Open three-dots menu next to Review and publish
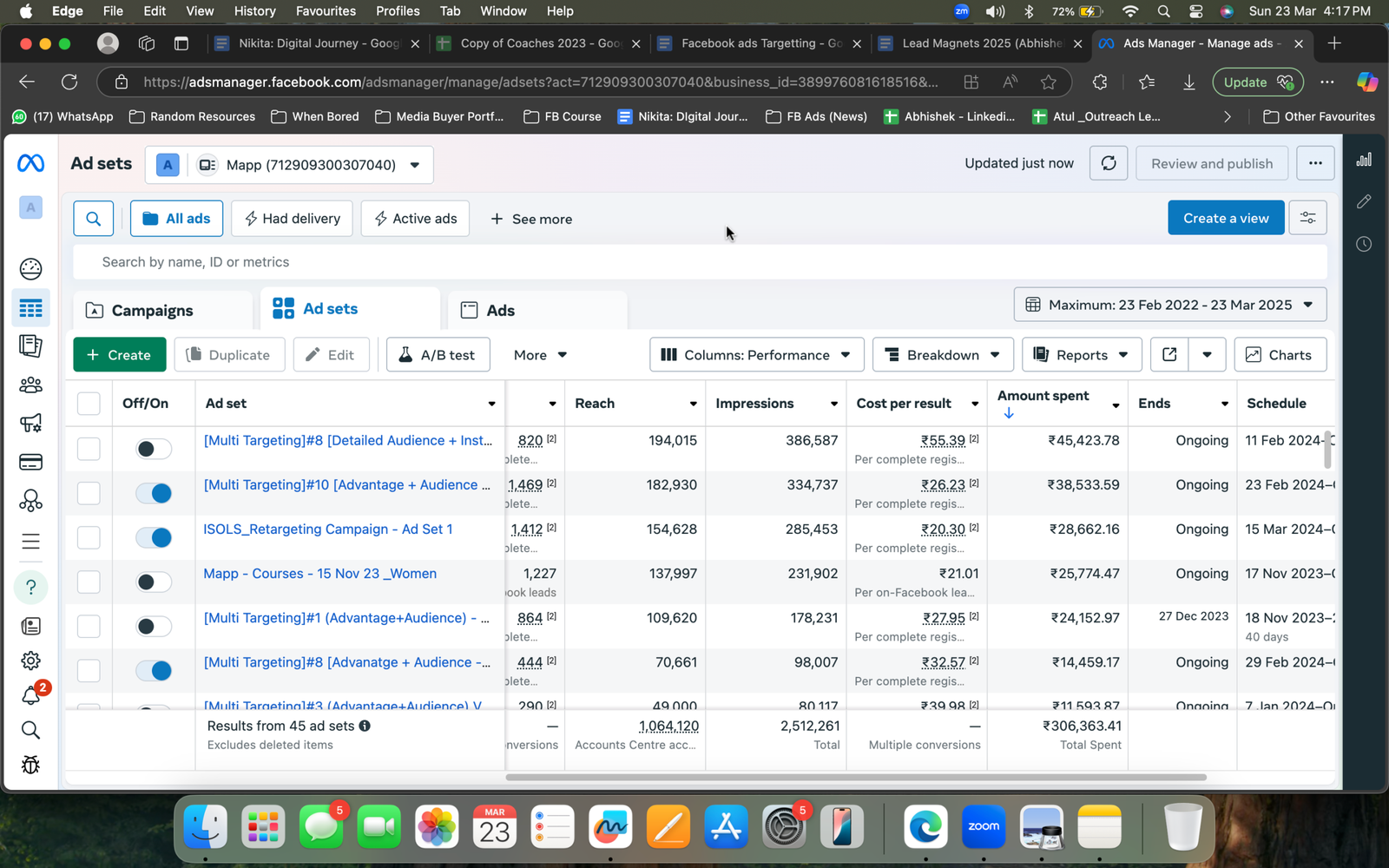This screenshot has width=1389, height=868. [x=1315, y=163]
